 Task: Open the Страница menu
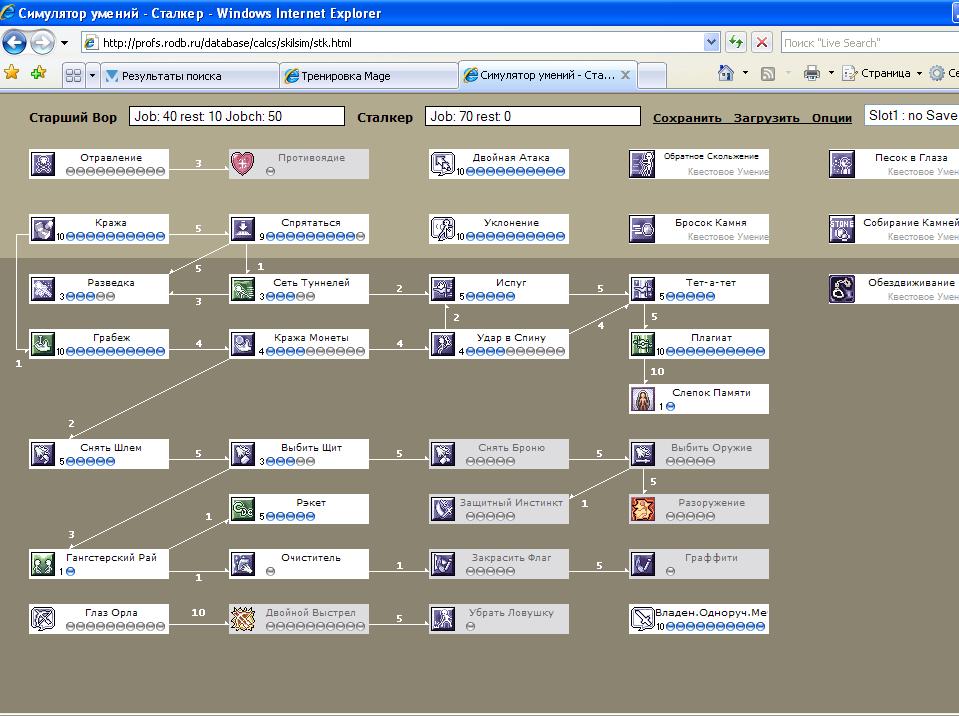882,73
